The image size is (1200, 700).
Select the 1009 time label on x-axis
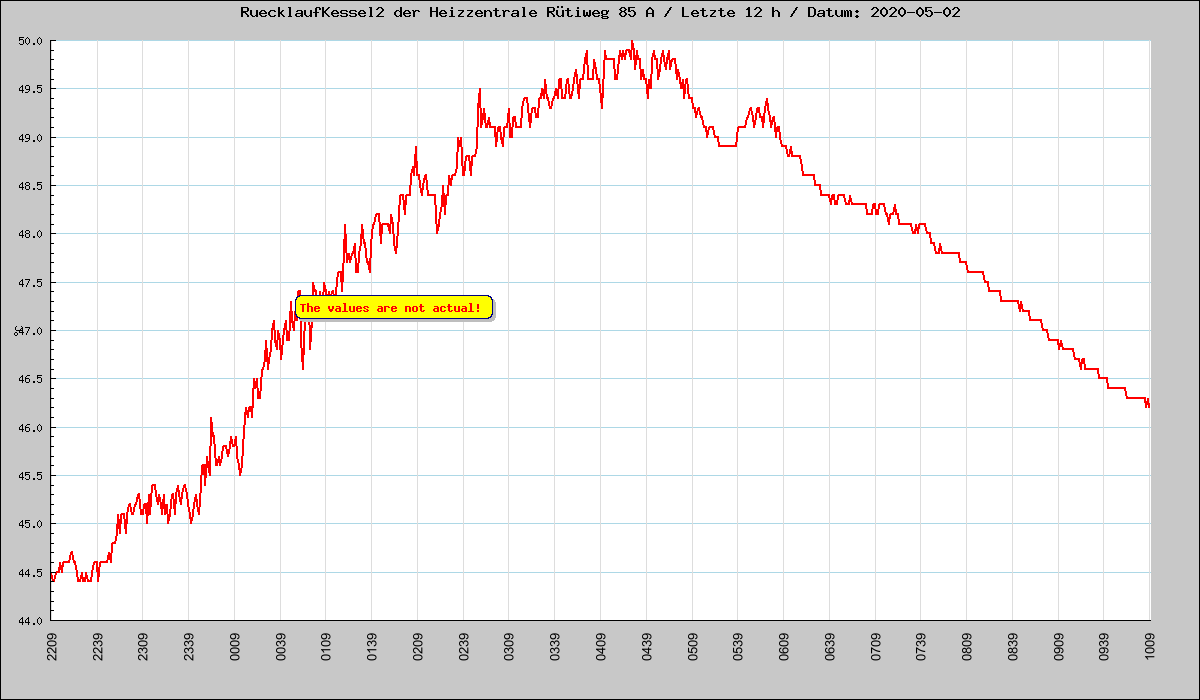1149,645
